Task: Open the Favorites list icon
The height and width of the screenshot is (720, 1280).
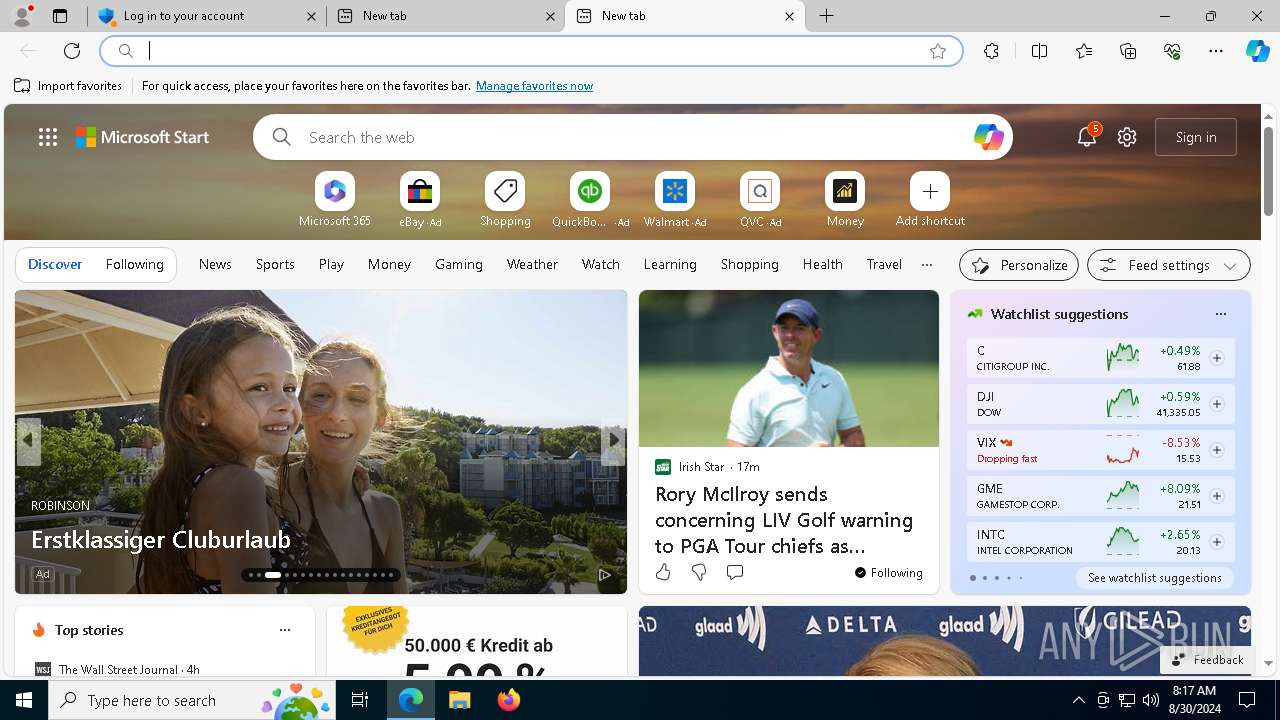Action: click(1084, 51)
